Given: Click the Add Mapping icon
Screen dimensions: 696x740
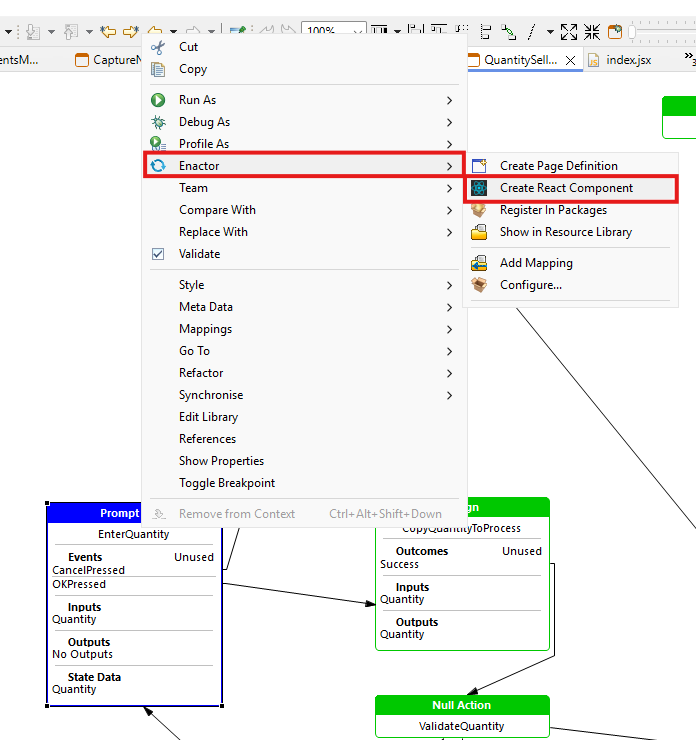Looking at the screenshot, I should (x=479, y=263).
